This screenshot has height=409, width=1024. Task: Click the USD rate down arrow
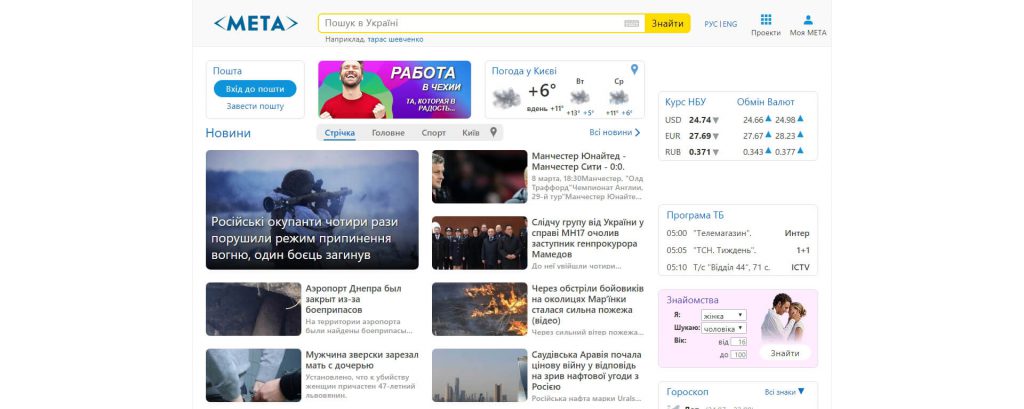(x=716, y=120)
